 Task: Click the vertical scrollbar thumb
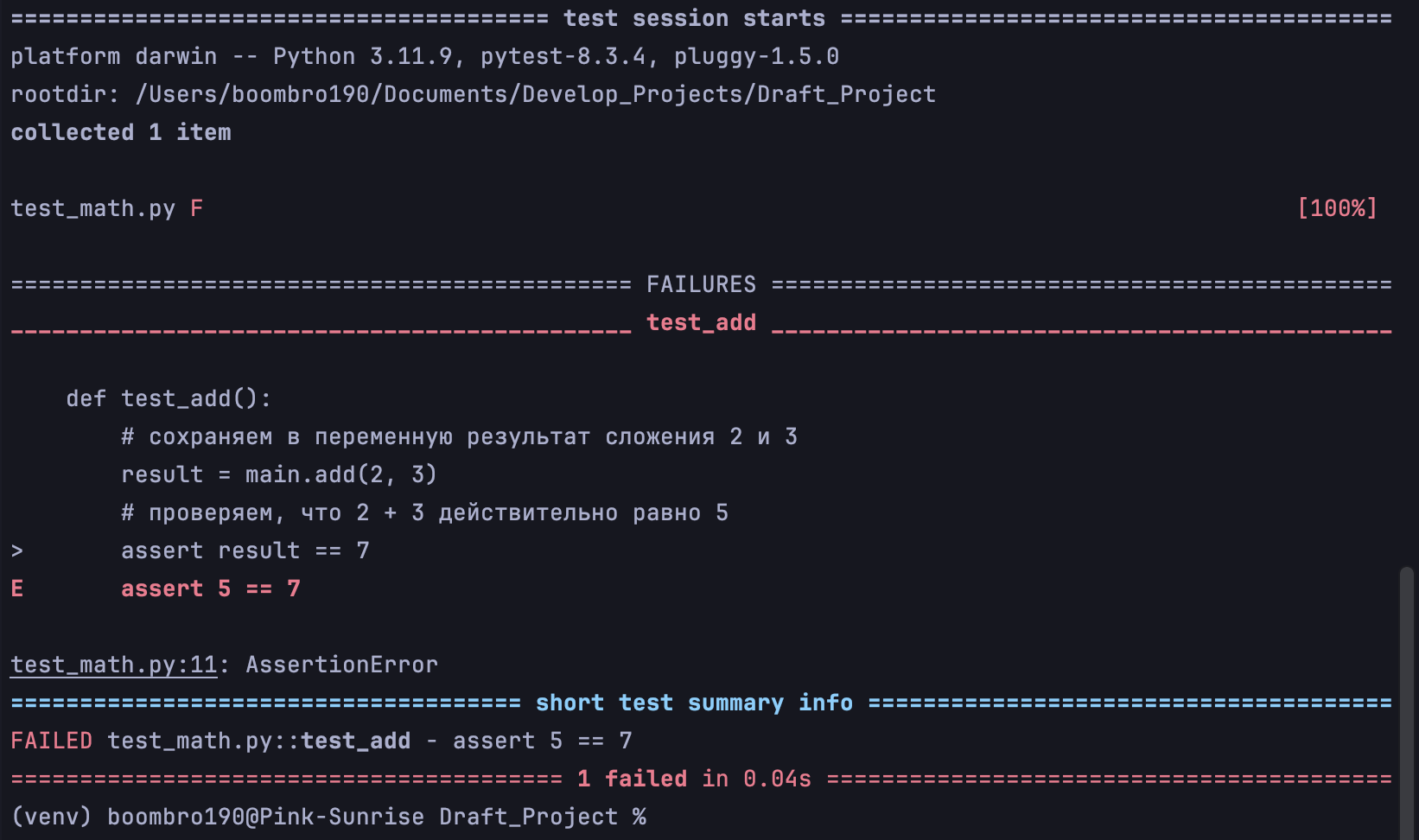coord(1406,700)
